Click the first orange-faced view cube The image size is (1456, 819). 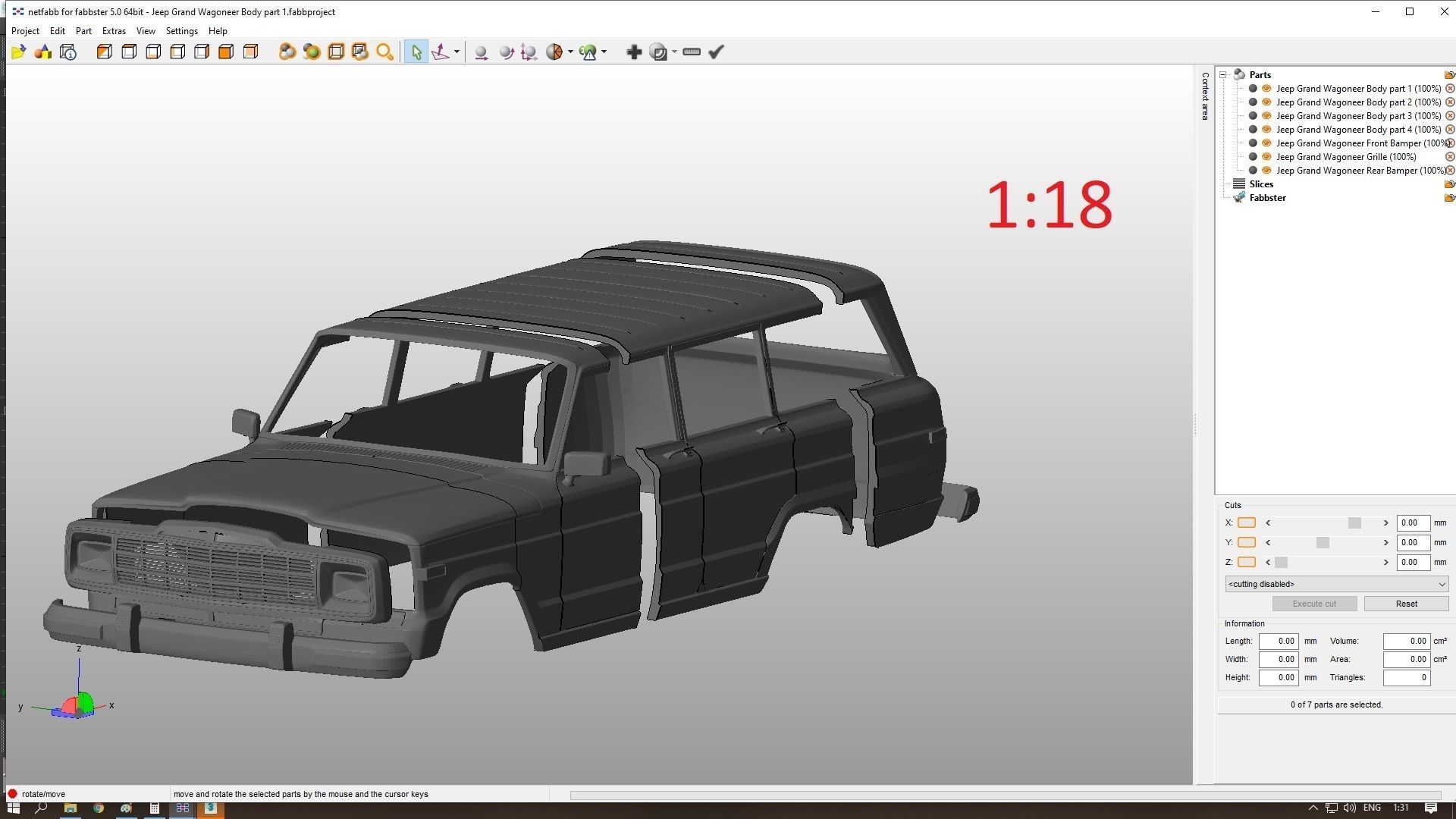(105, 52)
